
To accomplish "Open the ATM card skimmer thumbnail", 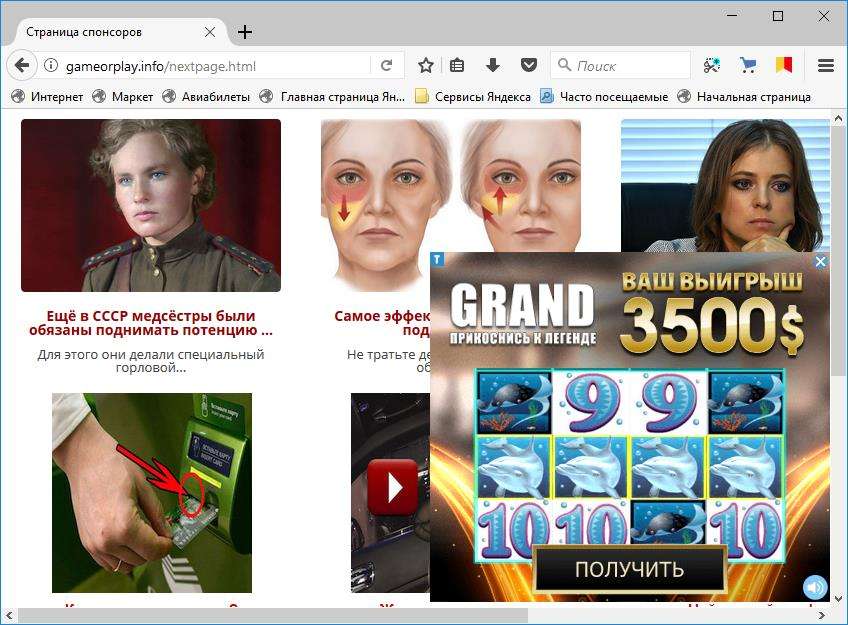I will click(152, 493).
